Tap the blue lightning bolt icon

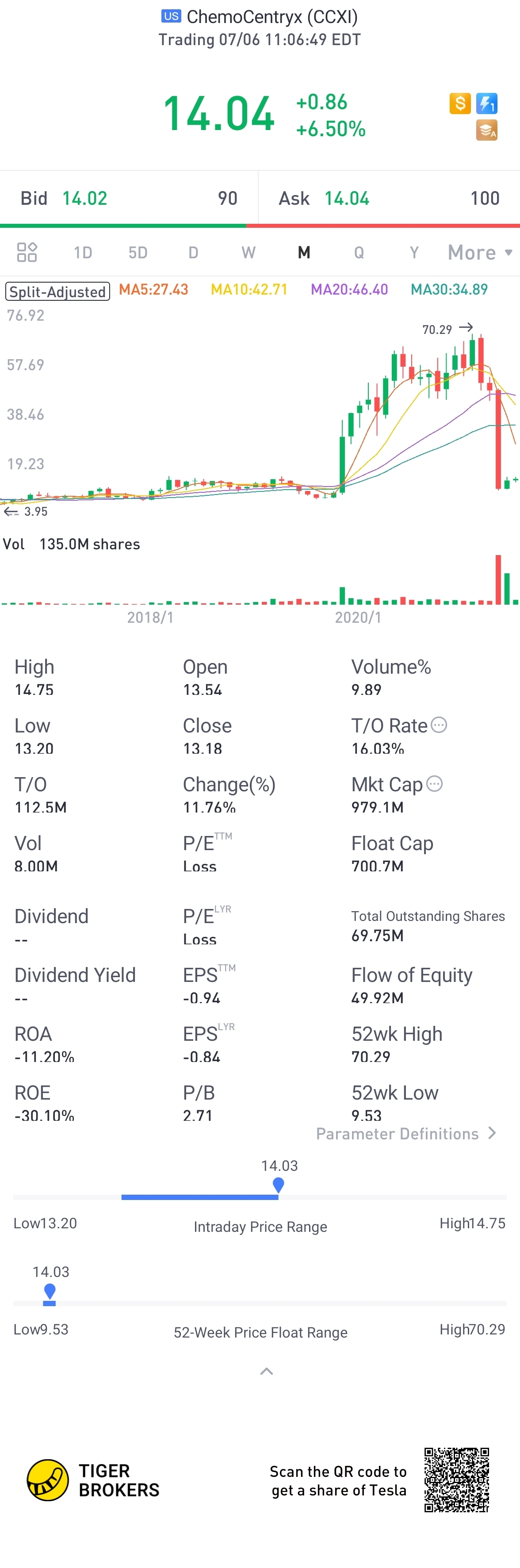point(486,104)
